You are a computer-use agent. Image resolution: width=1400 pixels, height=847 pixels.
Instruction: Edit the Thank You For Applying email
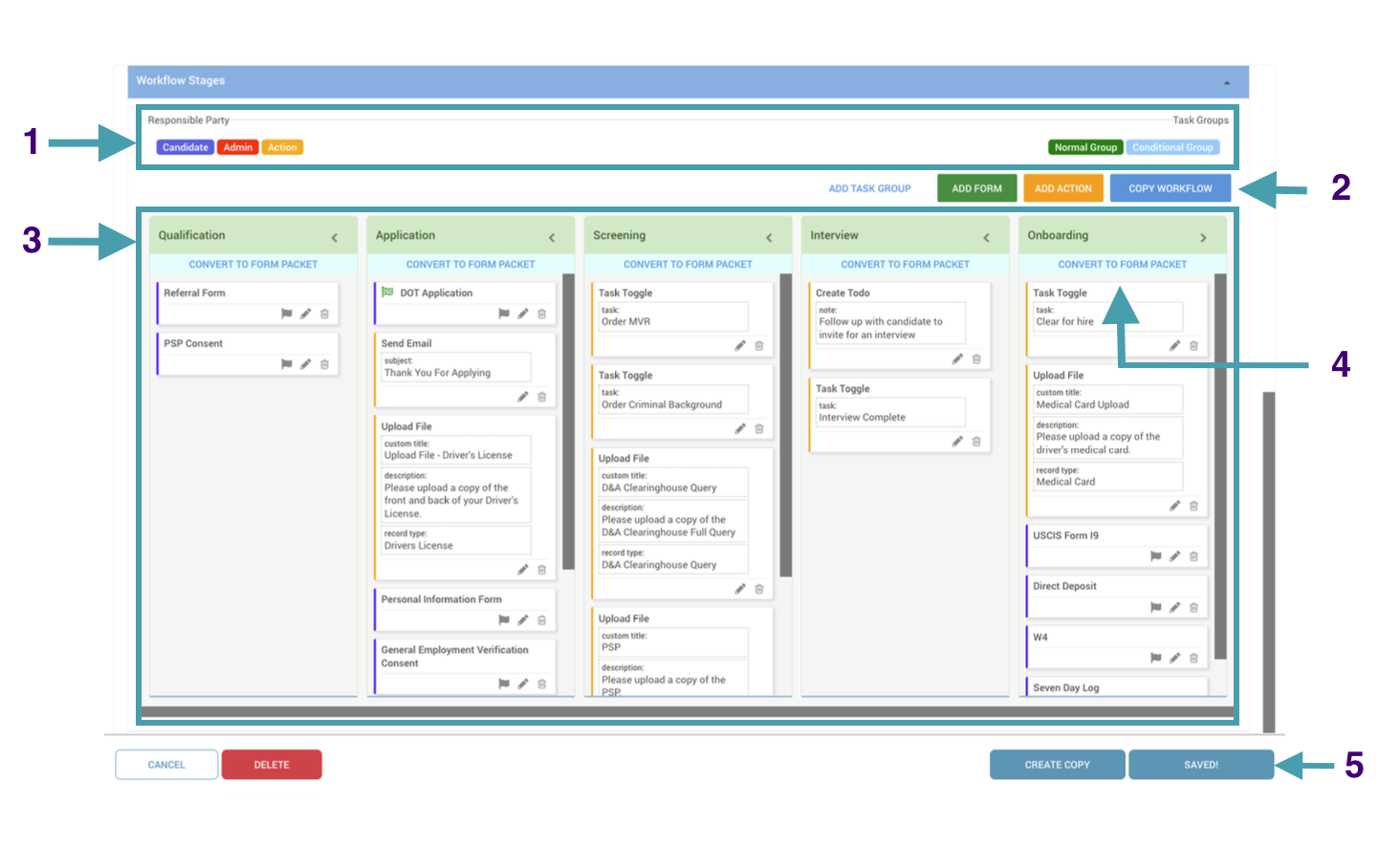pos(523,396)
